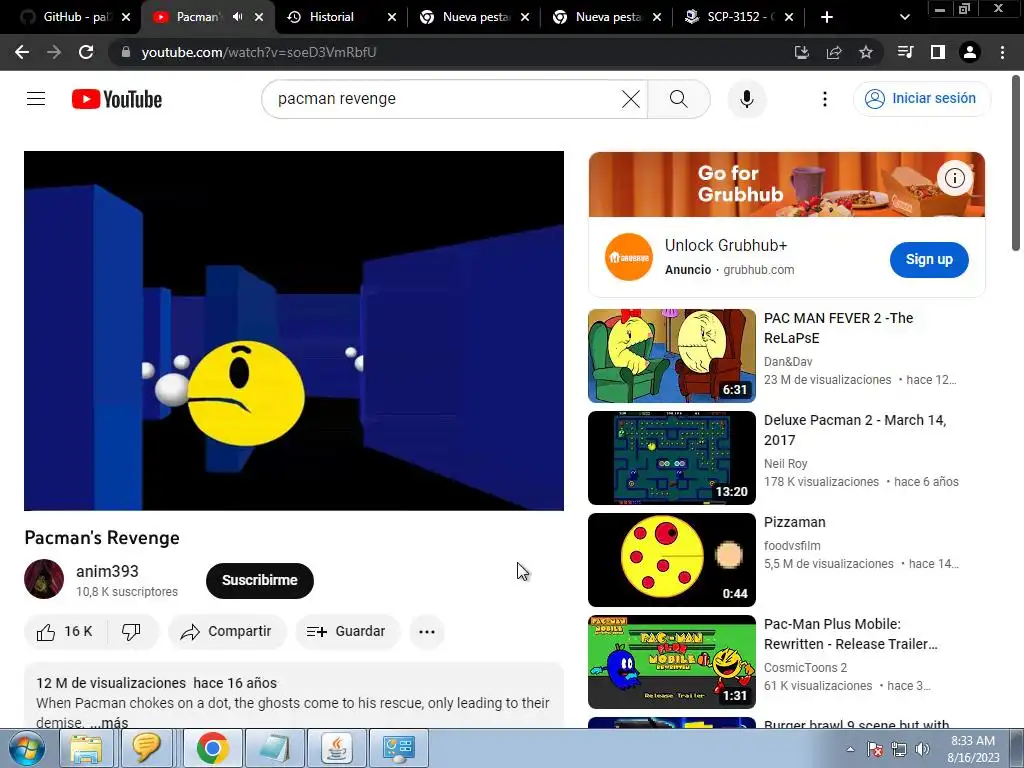Click security flag icon in system tray

click(875, 749)
